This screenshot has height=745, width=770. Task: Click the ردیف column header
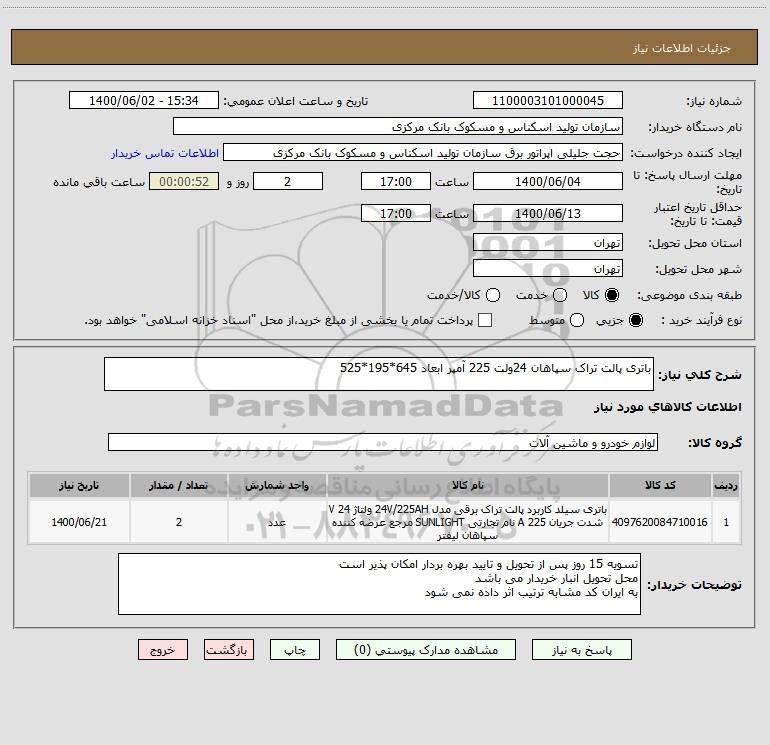click(x=726, y=486)
